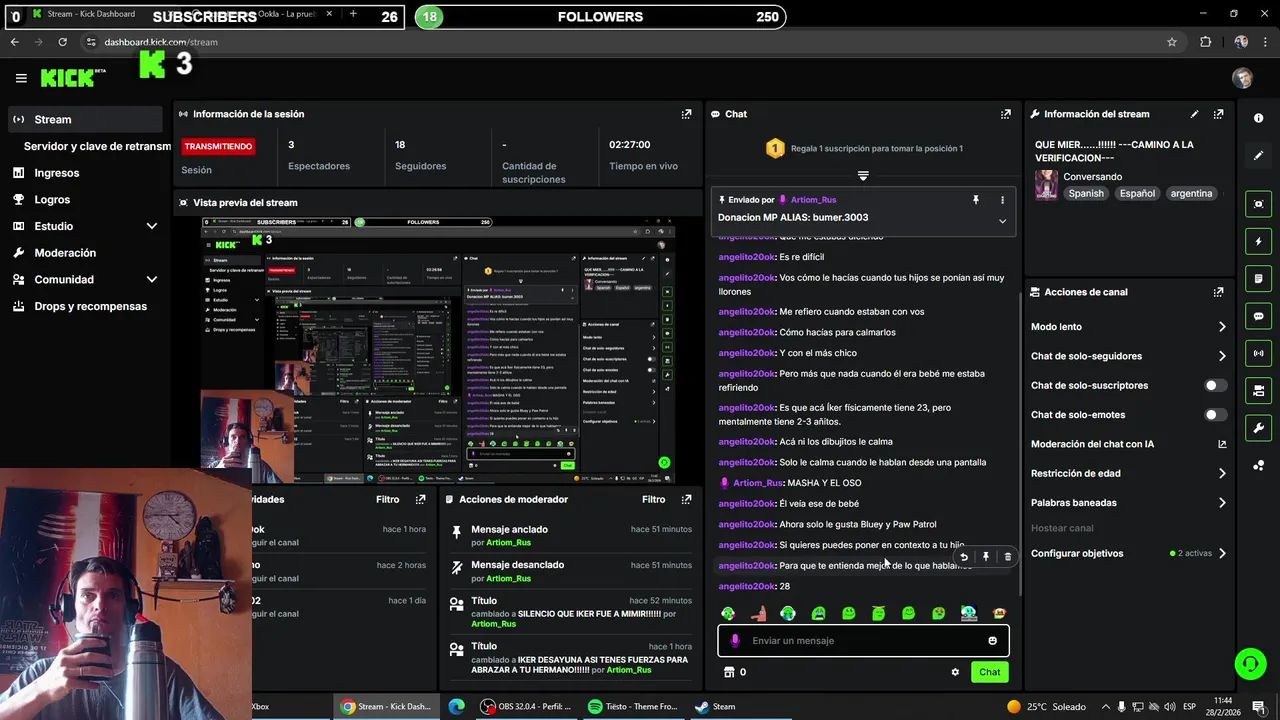This screenshot has height=720, width=1280.
Task: Pop out the Información de la sesión panel
Action: (x=686, y=114)
